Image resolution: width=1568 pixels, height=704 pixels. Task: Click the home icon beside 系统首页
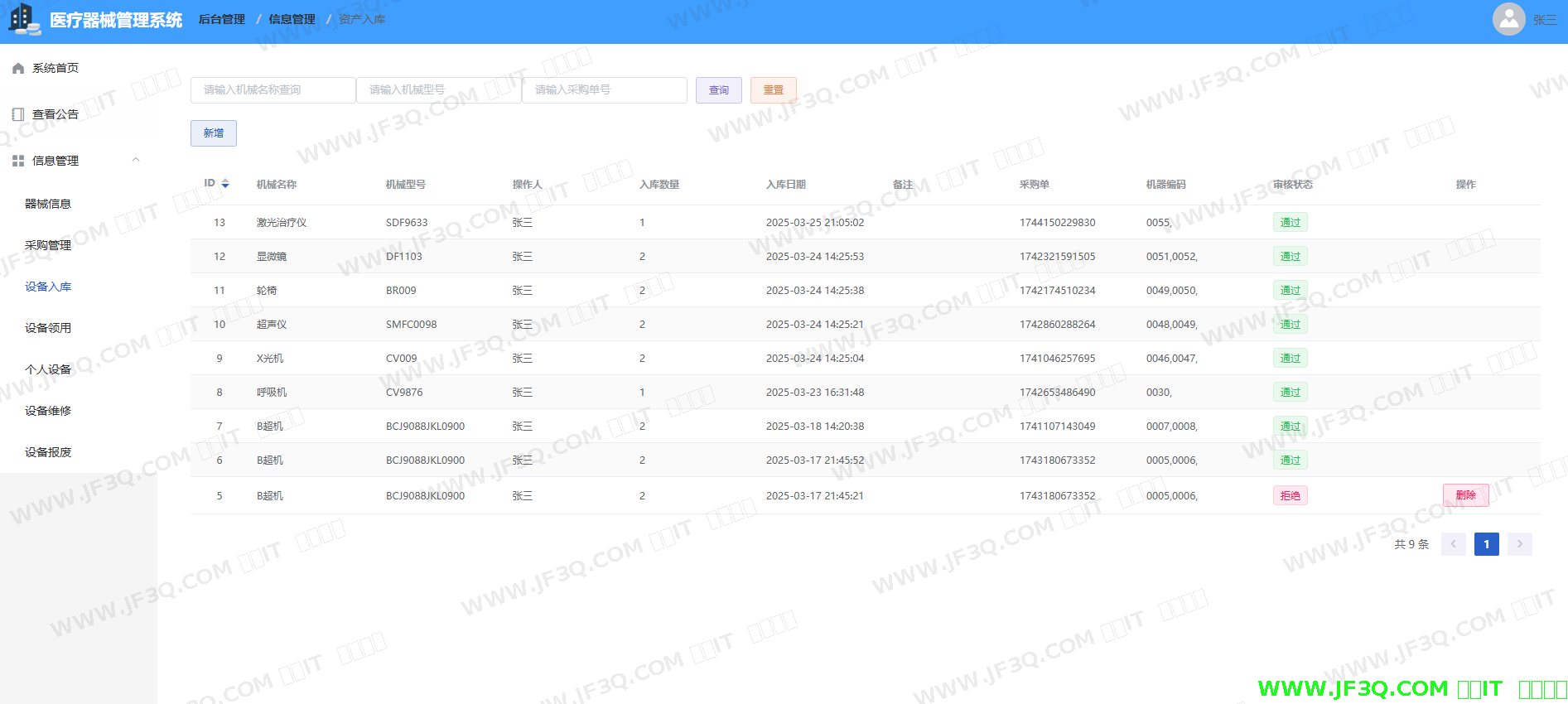[18, 69]
